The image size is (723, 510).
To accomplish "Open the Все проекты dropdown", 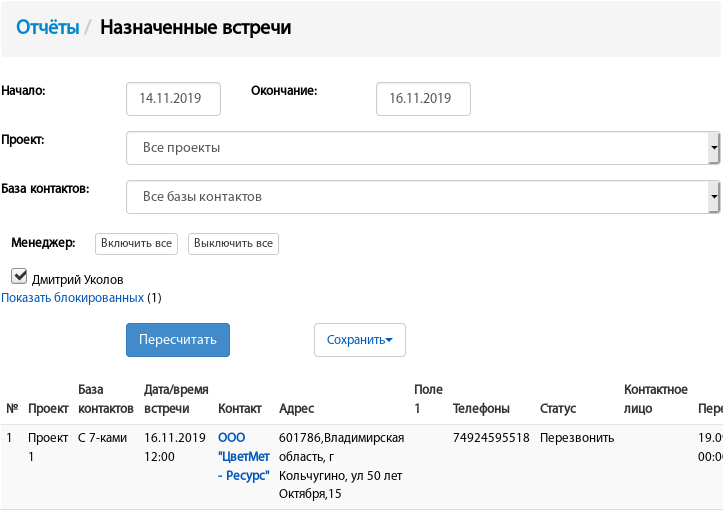I will click(x=422, y=148).
